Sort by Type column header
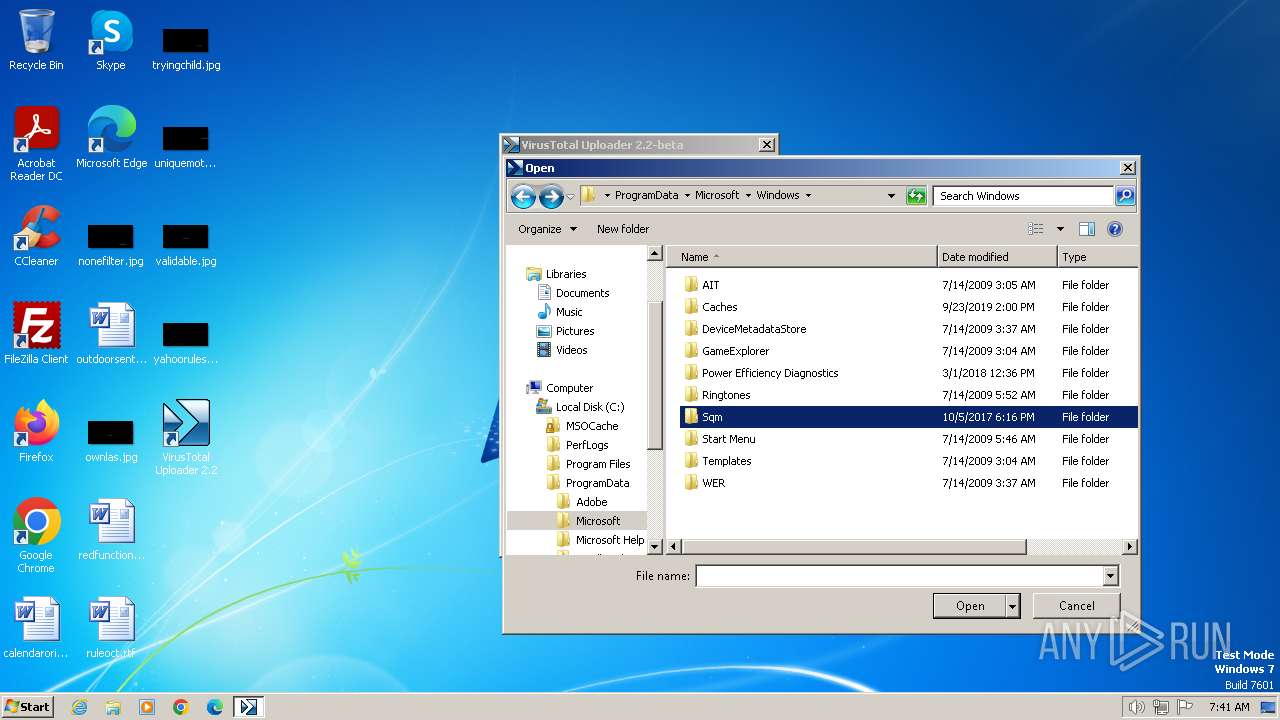The image size is (1280, 720). 1097,257
